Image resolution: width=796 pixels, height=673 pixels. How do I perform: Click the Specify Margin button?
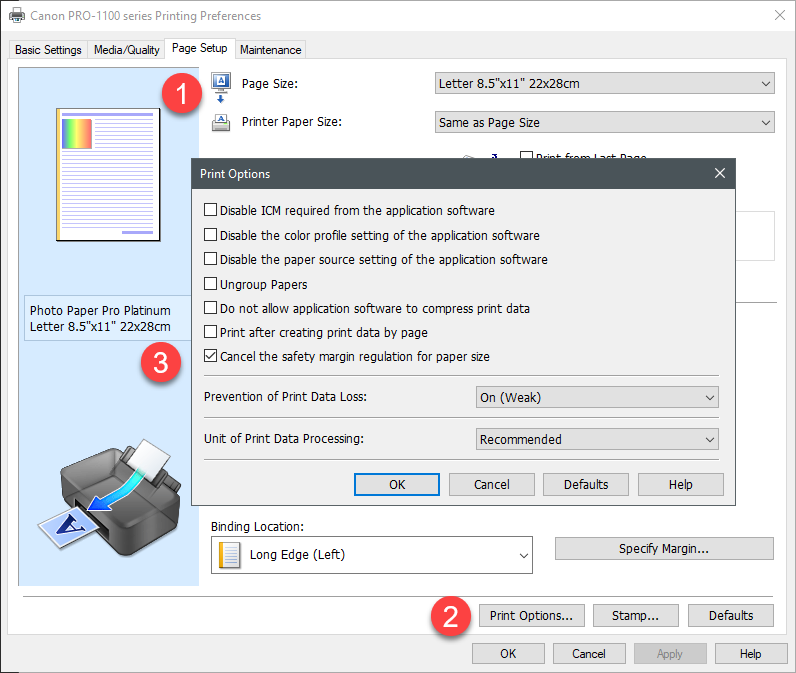664,548
